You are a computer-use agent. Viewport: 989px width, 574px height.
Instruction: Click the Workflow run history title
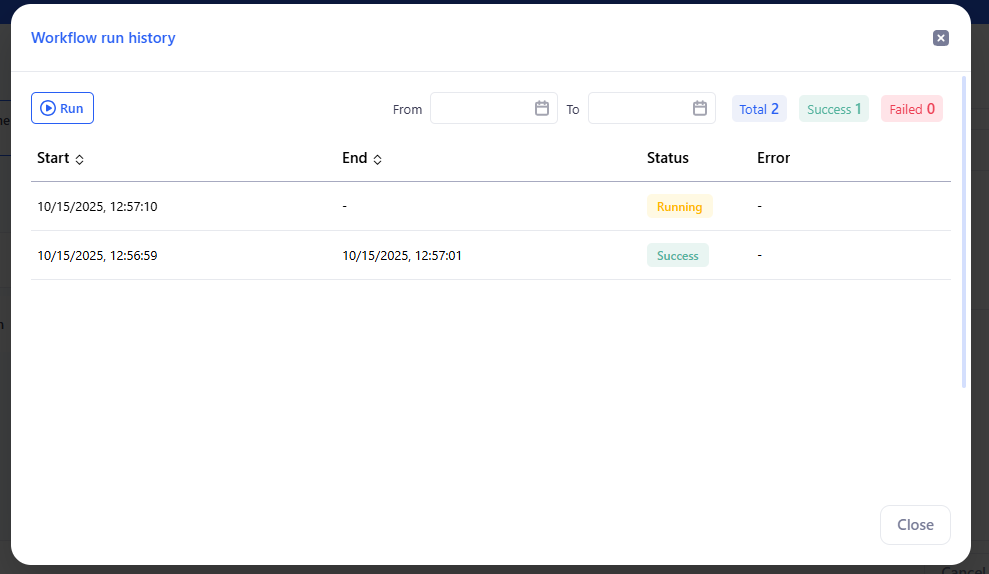click(103, 38)
